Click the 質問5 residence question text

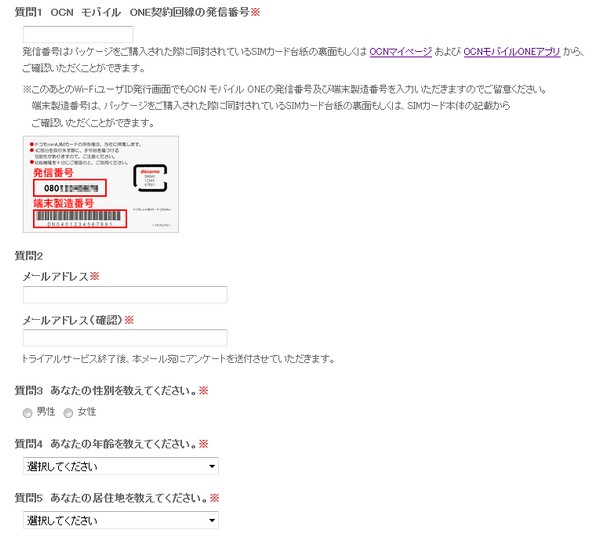click(117, 498)
